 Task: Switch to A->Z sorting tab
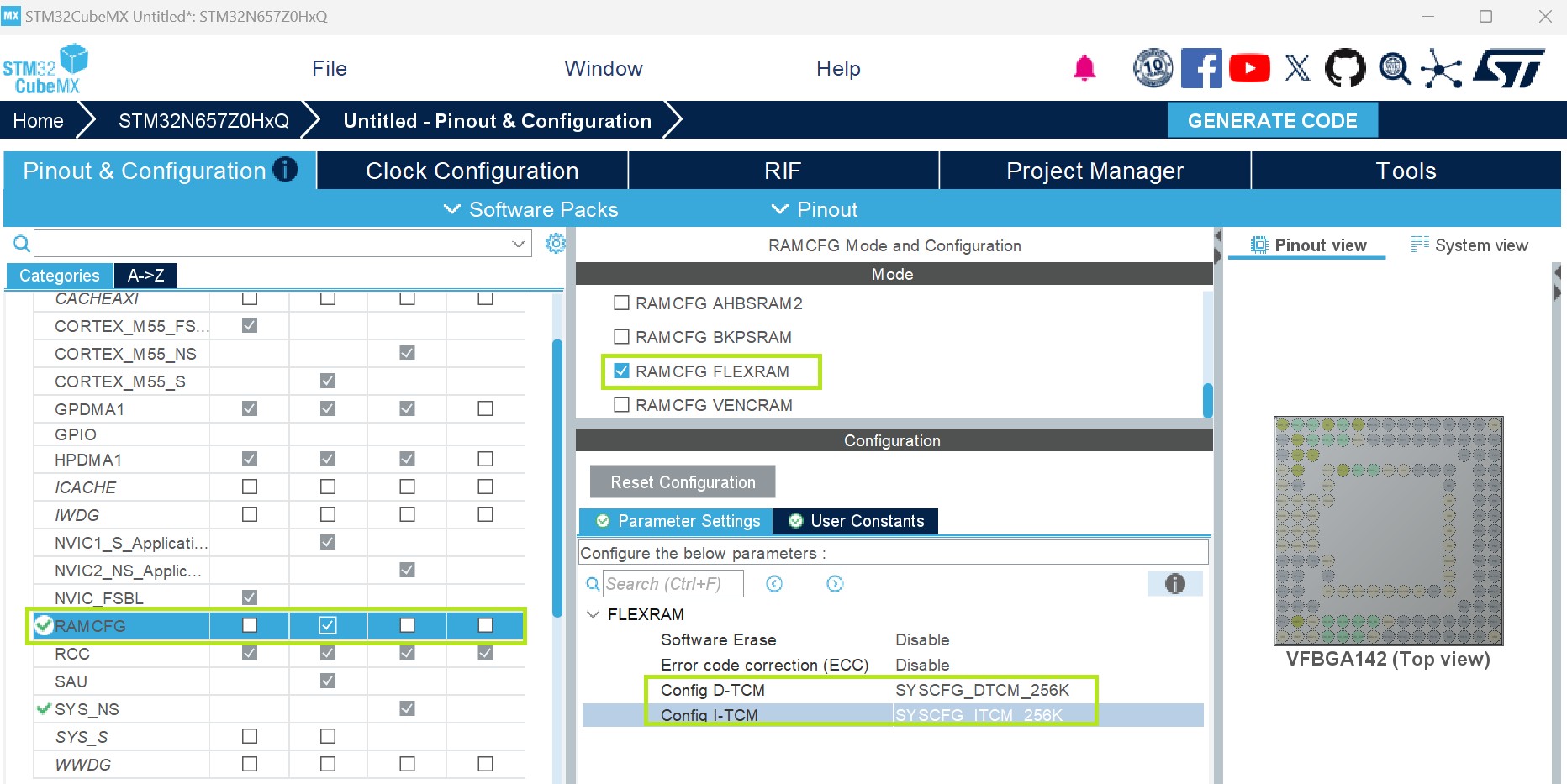pyautogui.click(x=145, y=276)
